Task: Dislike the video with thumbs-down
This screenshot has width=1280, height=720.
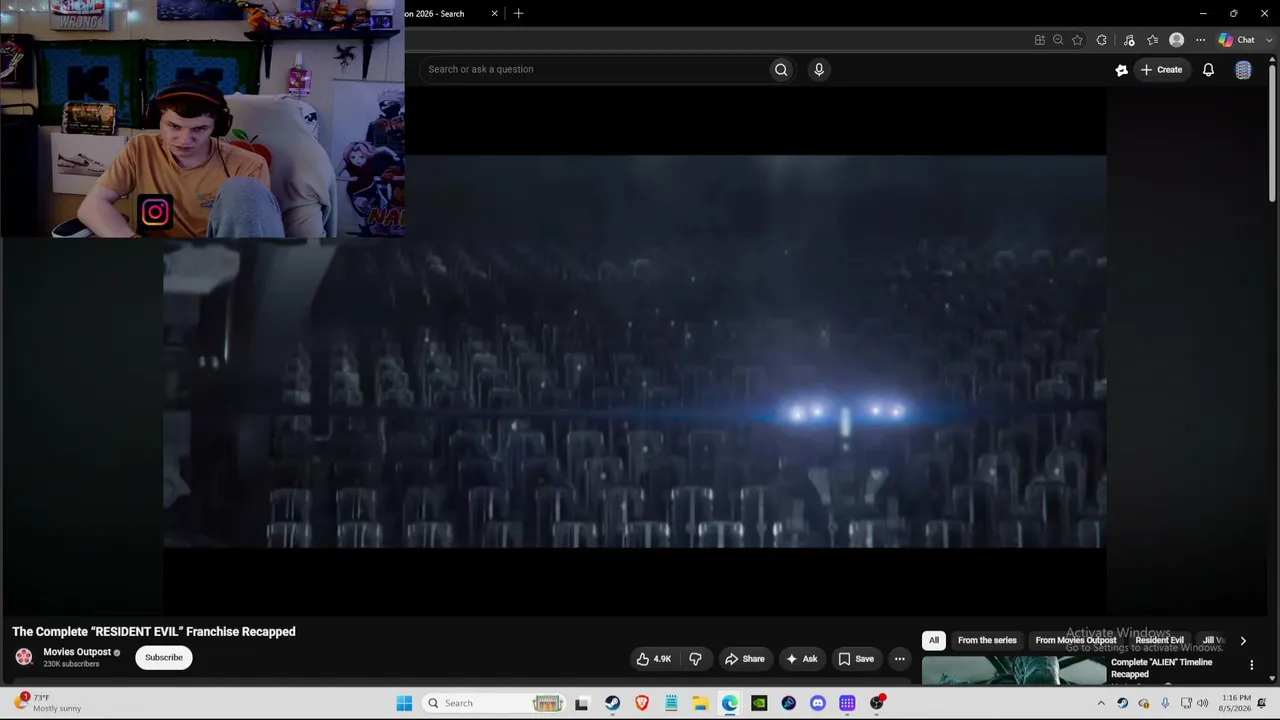Action: pyautogui.click(x=695, y=659)
